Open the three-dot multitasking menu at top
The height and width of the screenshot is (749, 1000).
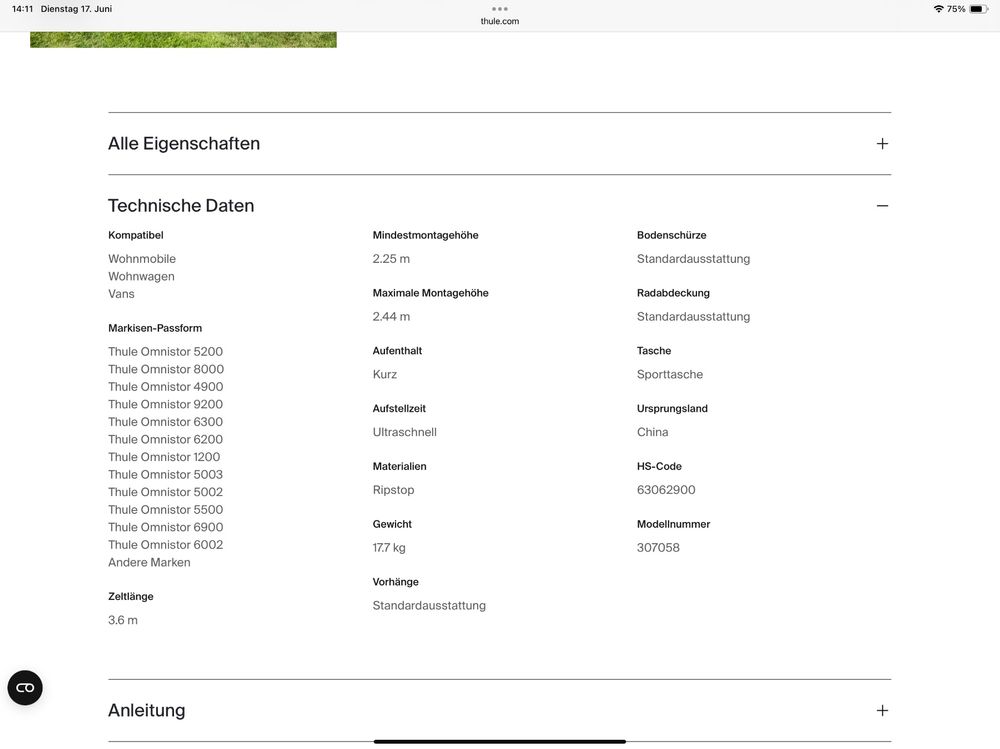[500, 9]
